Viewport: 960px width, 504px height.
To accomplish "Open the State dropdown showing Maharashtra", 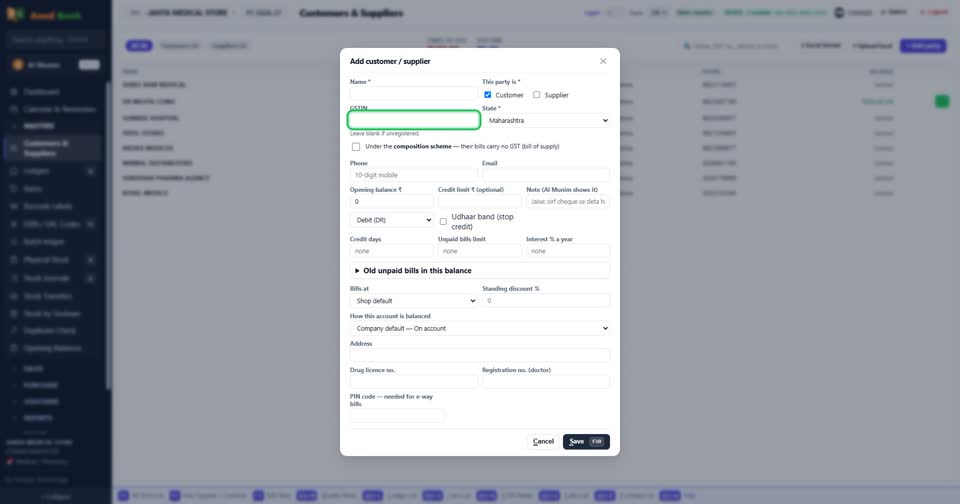I will [x=546, y=121].
